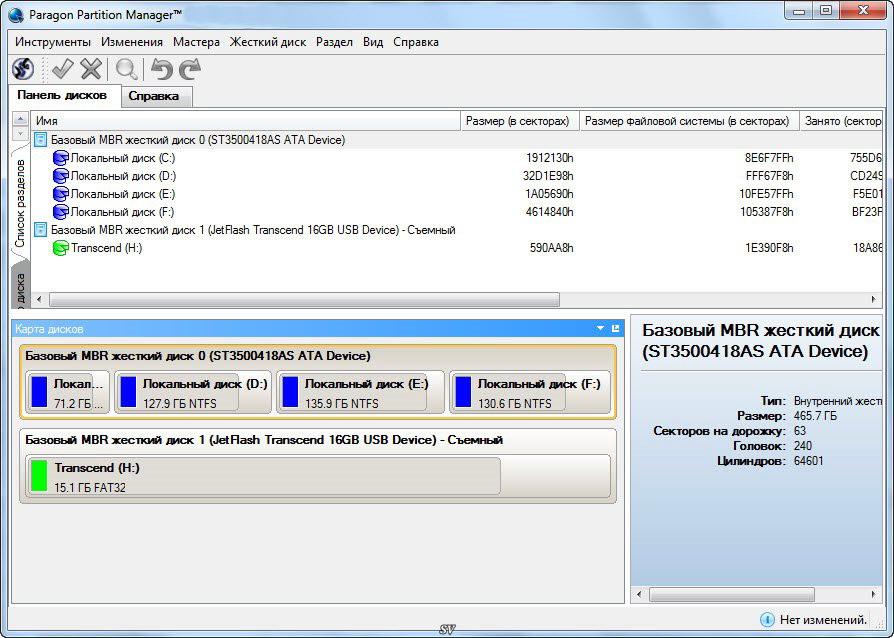Screen dimensions: 894x638
Task: Open the Инструменты menu
Action: click(53, 42)
